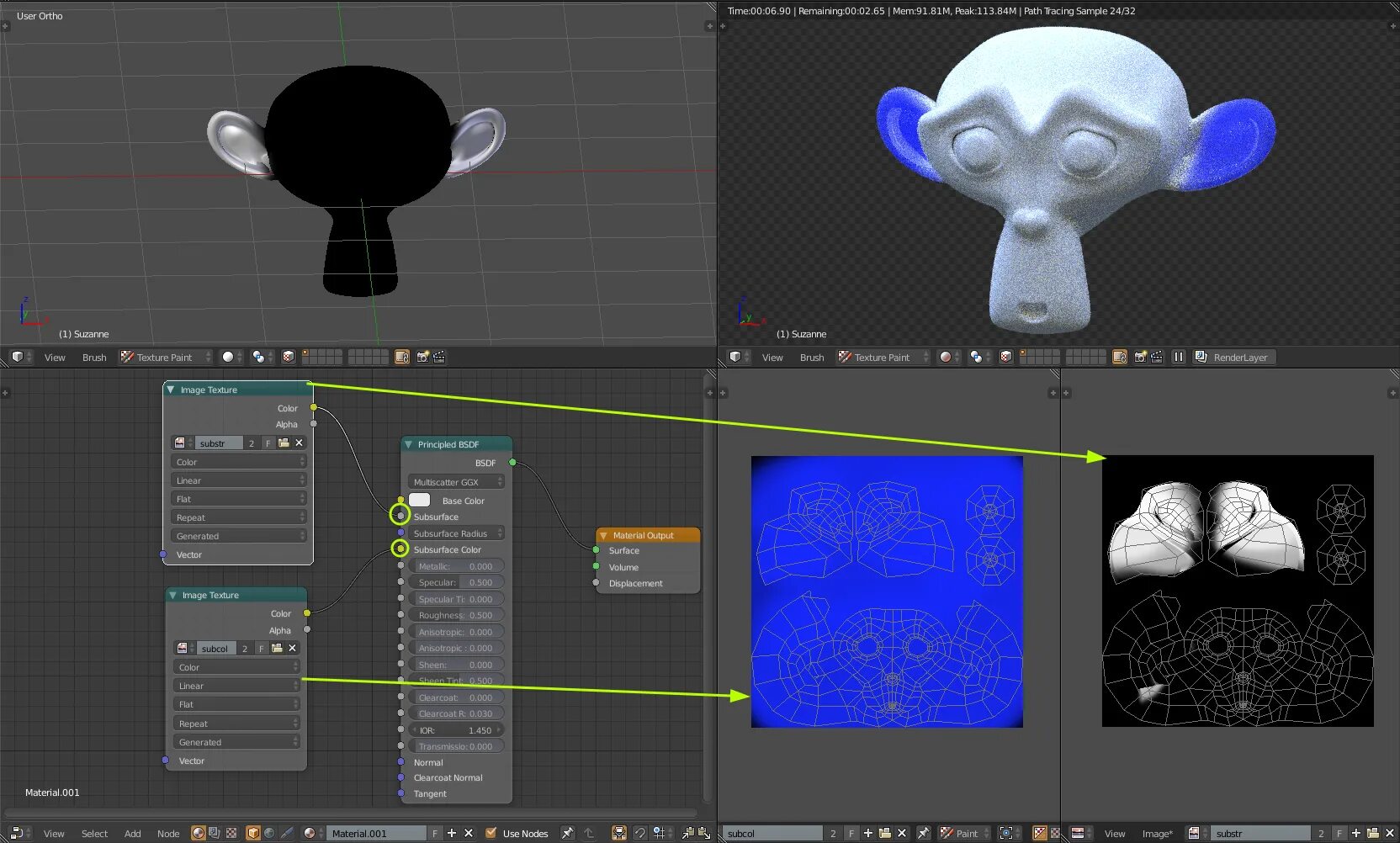Open left viewport shading mode dropdown

231,358
